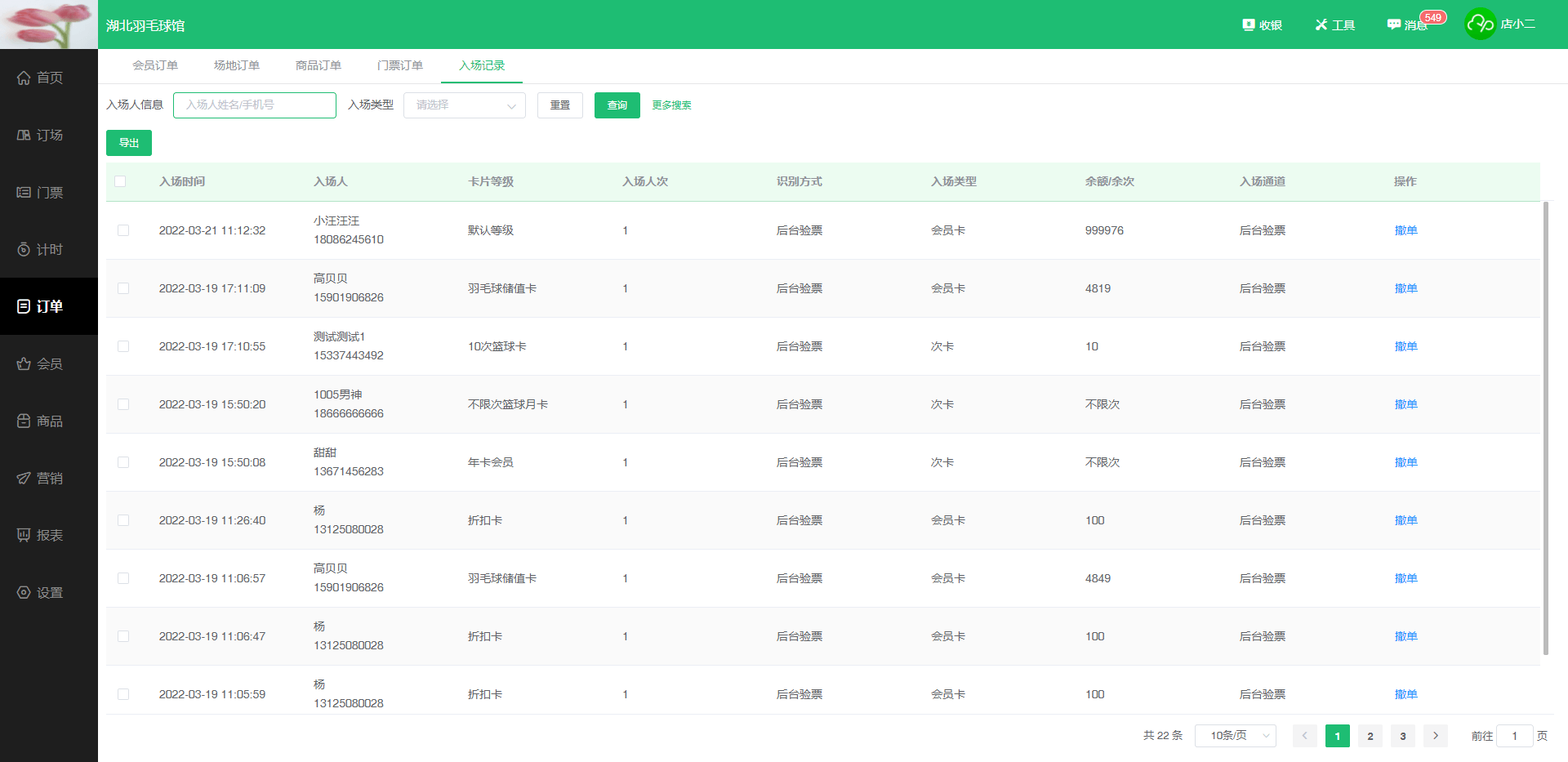Viewport: 1568px width, 762px height.
Task: Toggle the select-all checkbox in table header
Action: tap(121, 181)
